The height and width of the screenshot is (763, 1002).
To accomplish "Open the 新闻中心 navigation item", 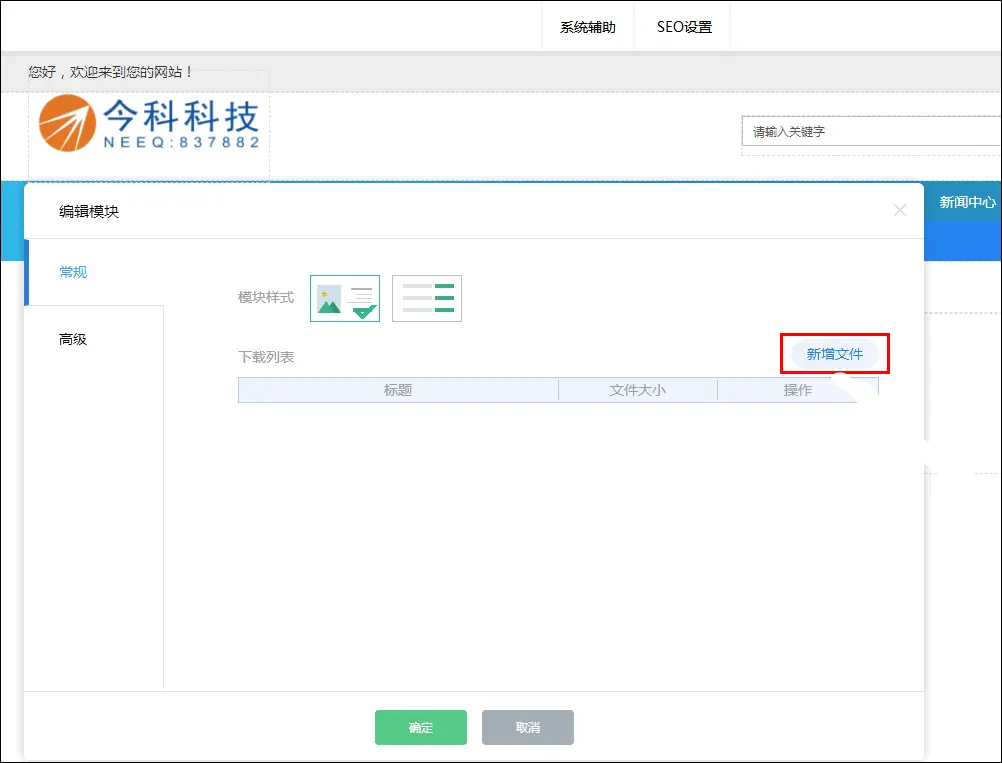I will point(967,202).
